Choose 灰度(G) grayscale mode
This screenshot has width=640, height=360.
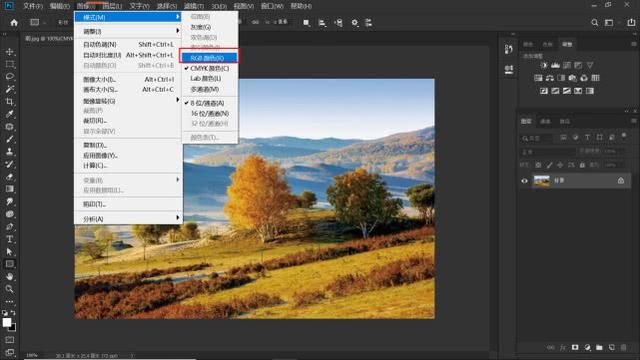tap(210, 27)
